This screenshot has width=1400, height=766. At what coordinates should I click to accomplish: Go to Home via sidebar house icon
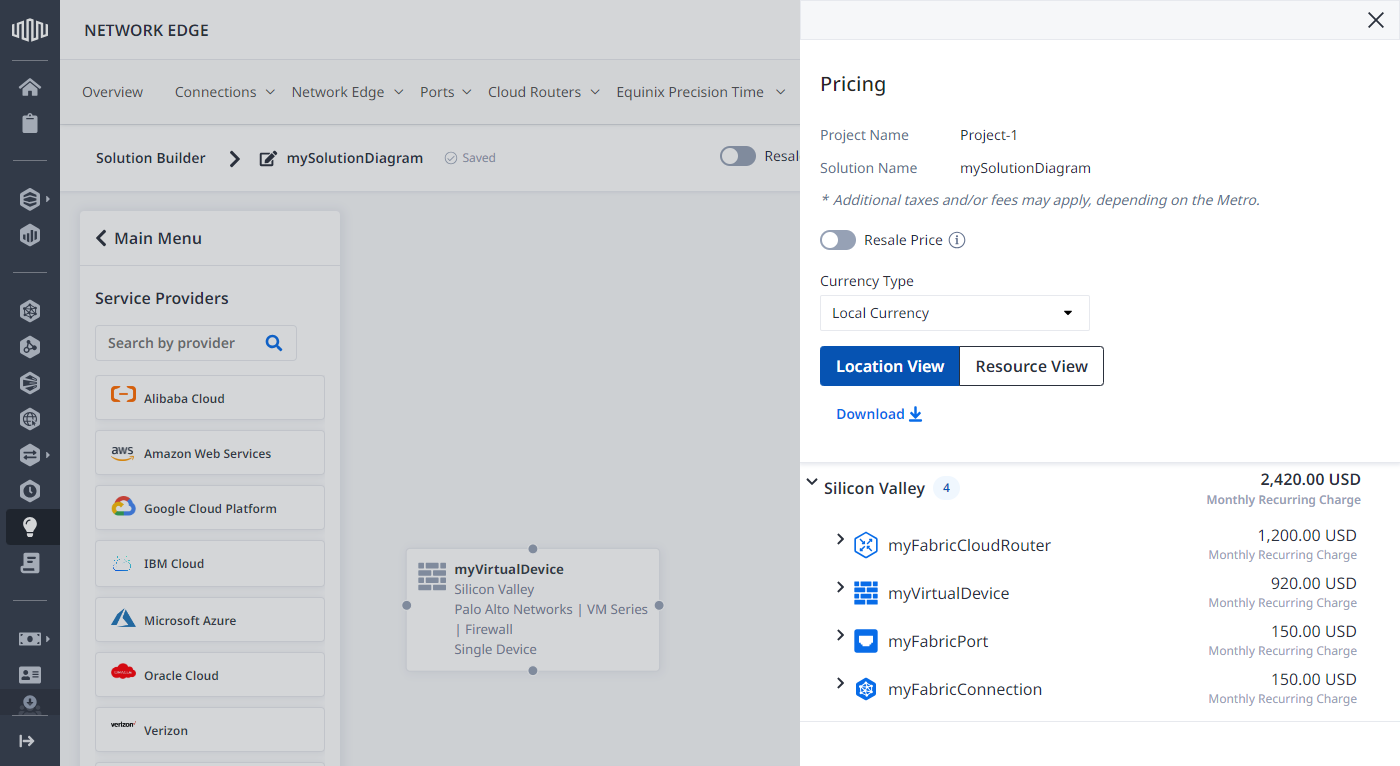tap(30, 87)
